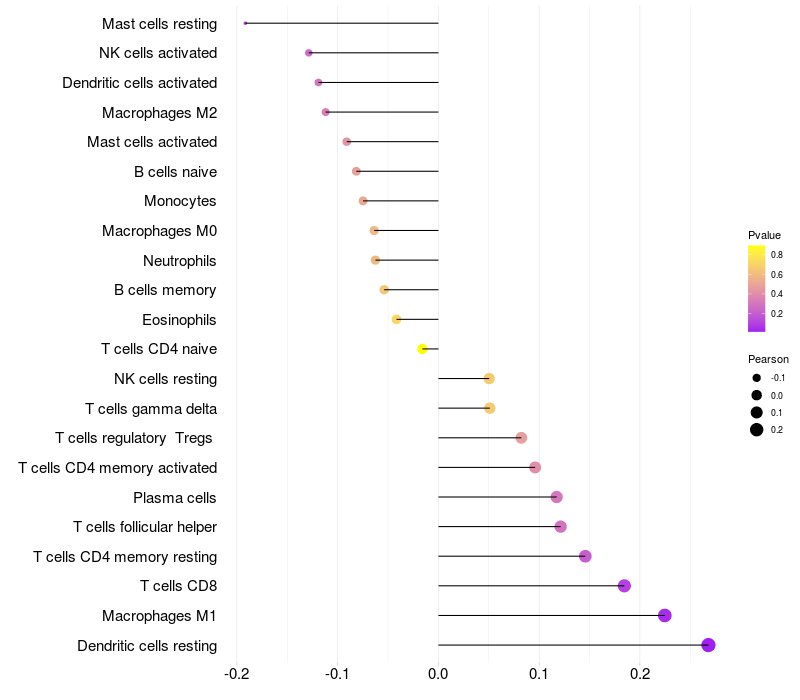Select the T cells regulatory Tregs point
The image size is (800, 700).
521,438
